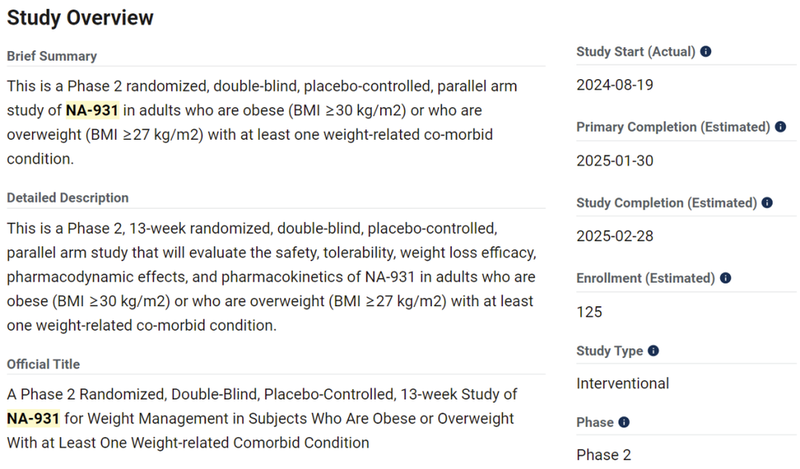Click the info icon beside Study Type
The width and height of the screenshot is (800, 469).
(653, 351)
